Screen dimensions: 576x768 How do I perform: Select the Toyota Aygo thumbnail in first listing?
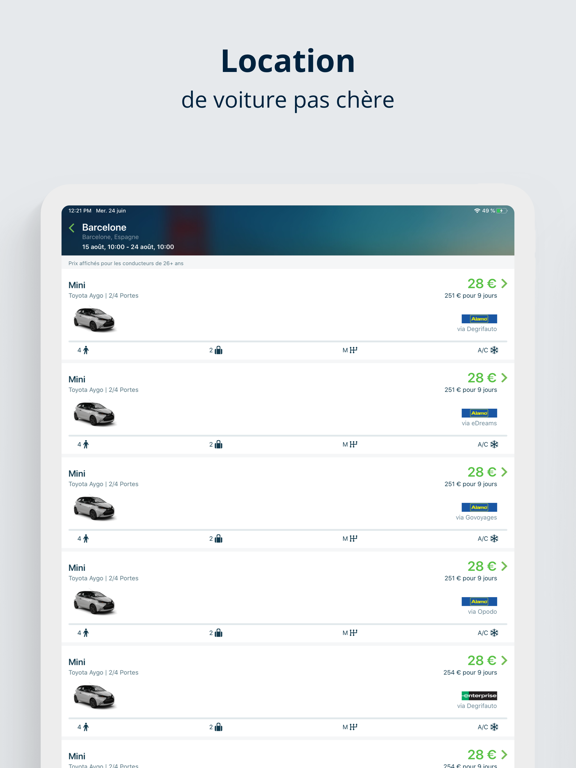click(94, 320)
